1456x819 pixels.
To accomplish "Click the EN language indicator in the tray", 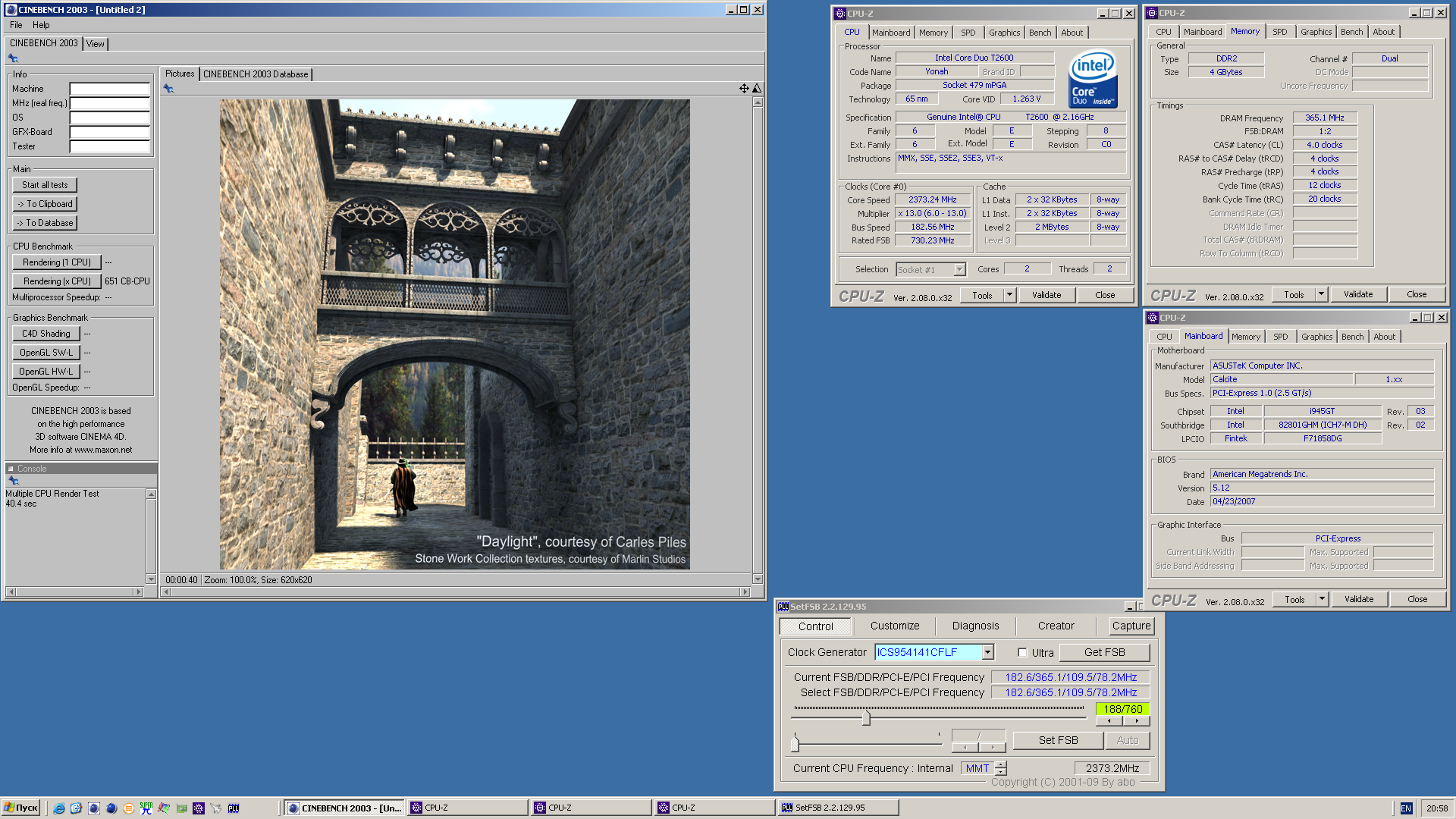I will click(1406, 808).
